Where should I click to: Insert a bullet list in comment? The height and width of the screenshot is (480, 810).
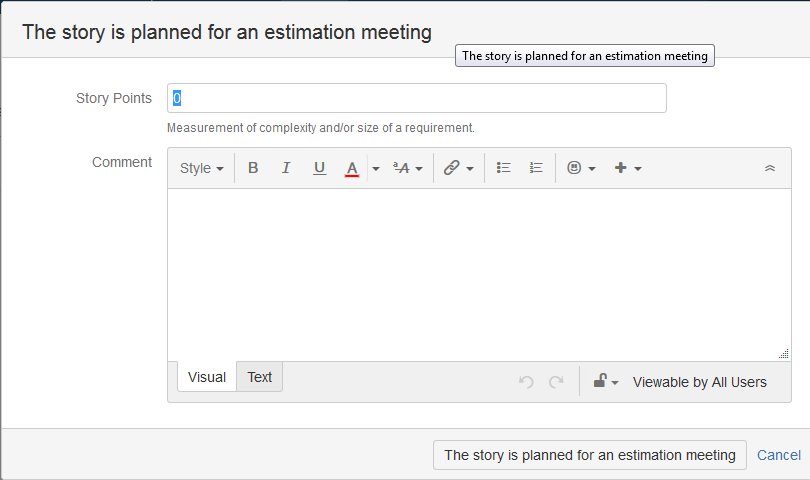[504, 168]
